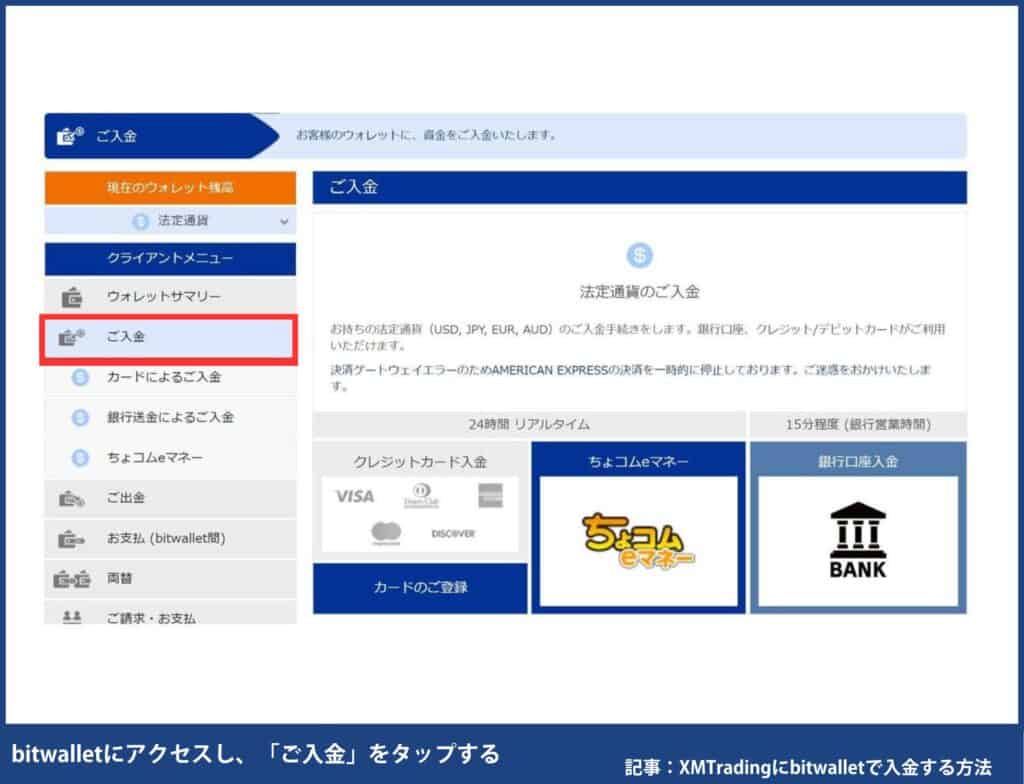Click the coin icon beside ちょコムeマネー menu row
Image resolution: width=1024 pixels, height=784 pixels.
tap(80, 457)
